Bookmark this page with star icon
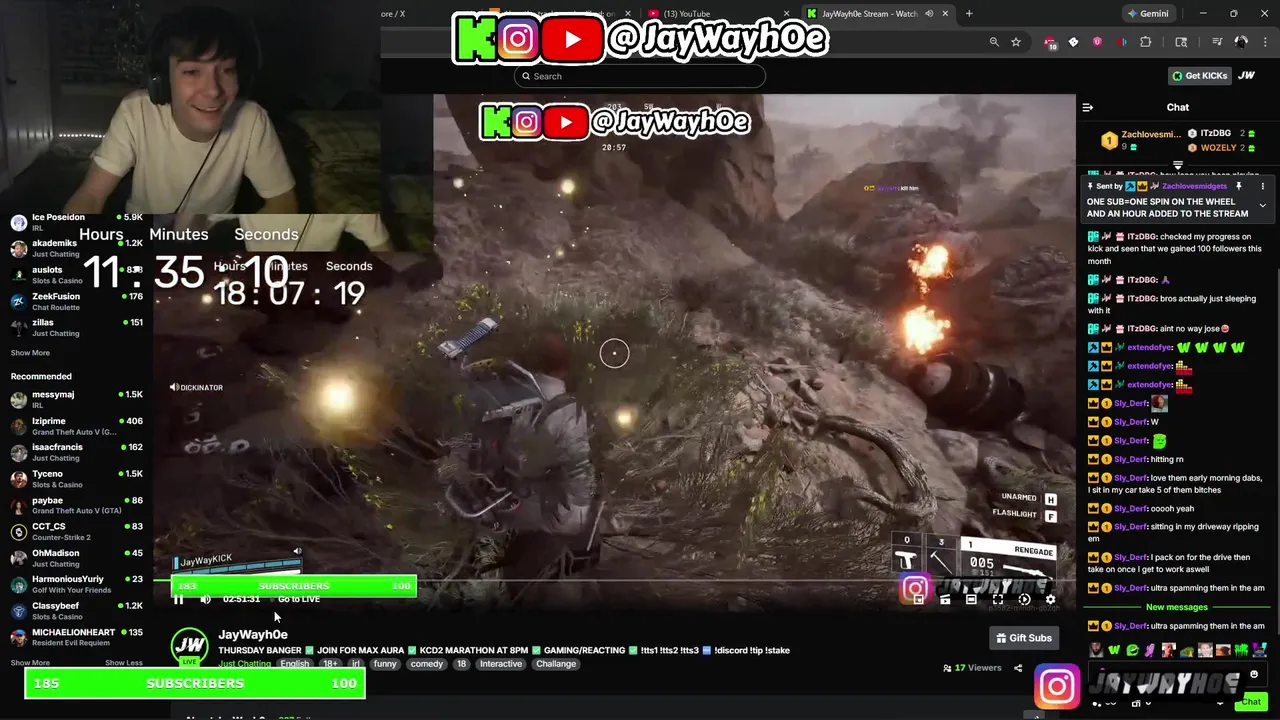1280x720 pixels. [1016, 42]
